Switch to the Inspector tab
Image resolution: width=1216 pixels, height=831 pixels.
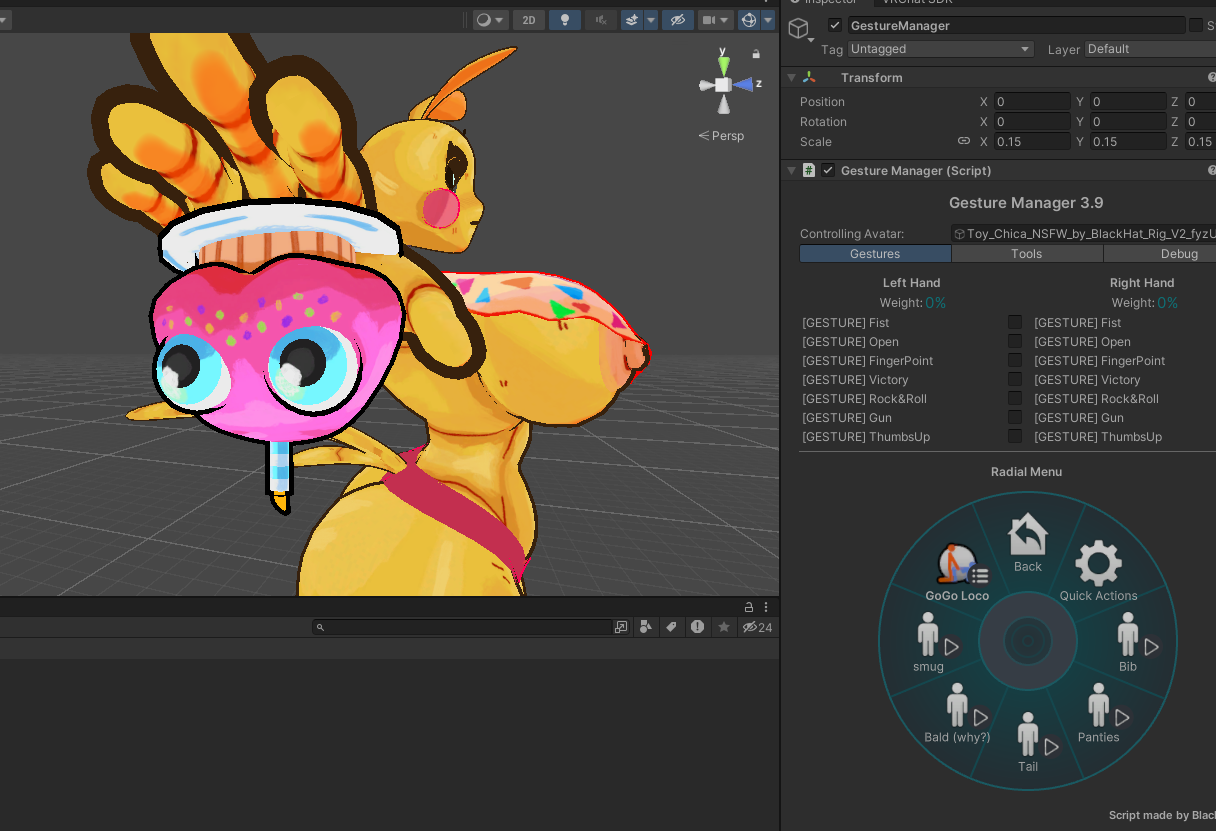pyautogui.click(x=825, y=2)
